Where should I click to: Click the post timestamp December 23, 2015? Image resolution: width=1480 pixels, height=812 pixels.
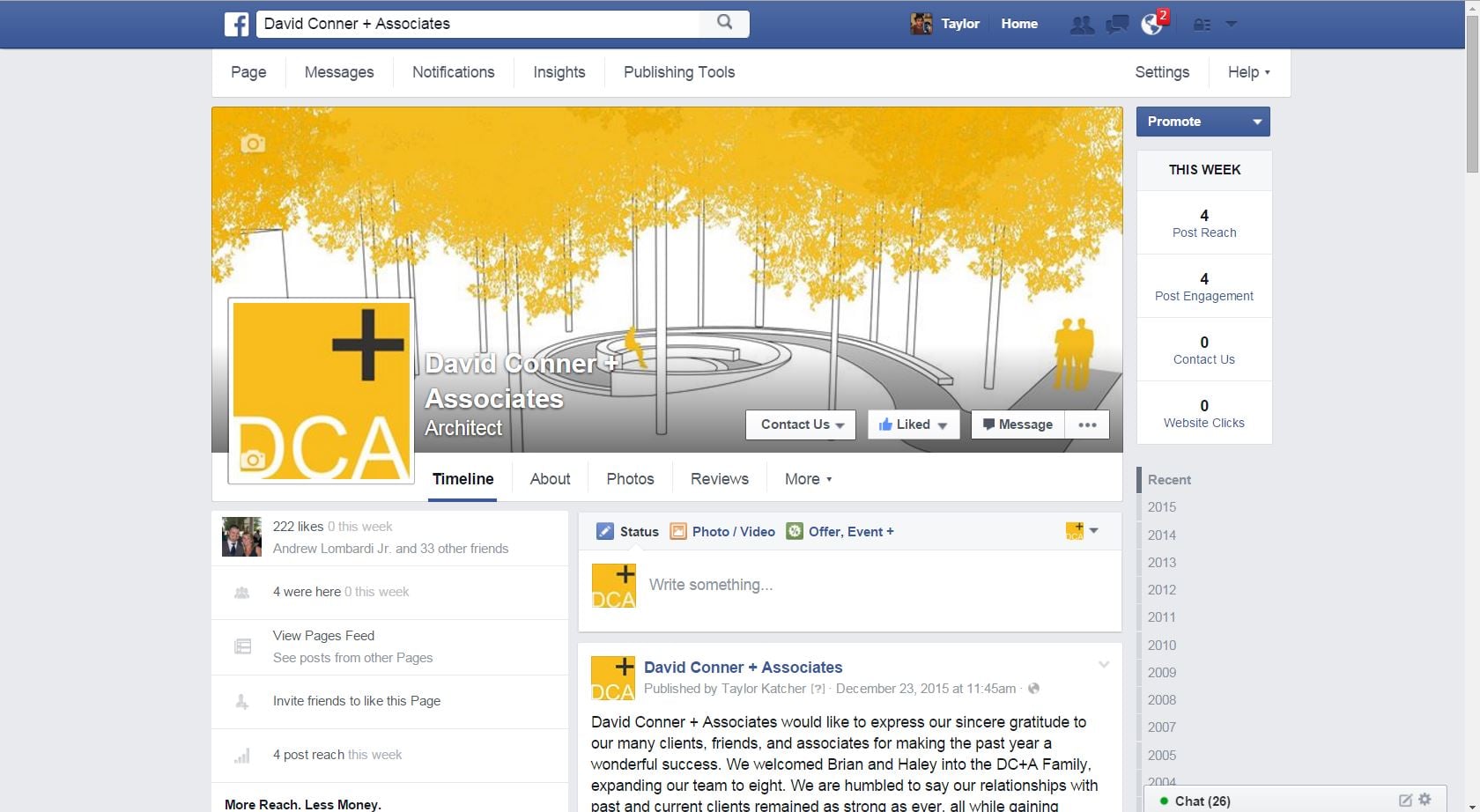(926, 689)
